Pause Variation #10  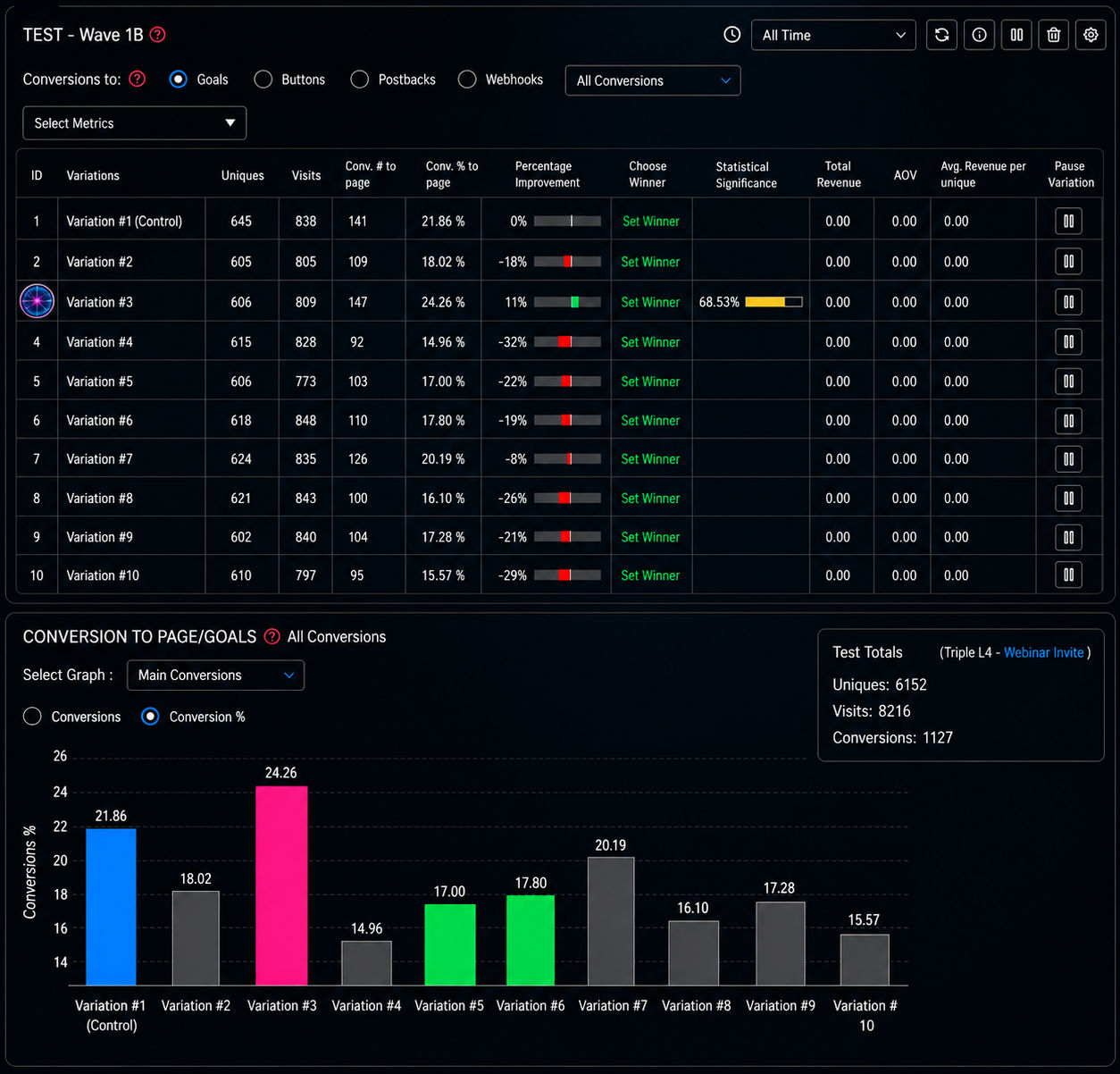click(1068, 575)
